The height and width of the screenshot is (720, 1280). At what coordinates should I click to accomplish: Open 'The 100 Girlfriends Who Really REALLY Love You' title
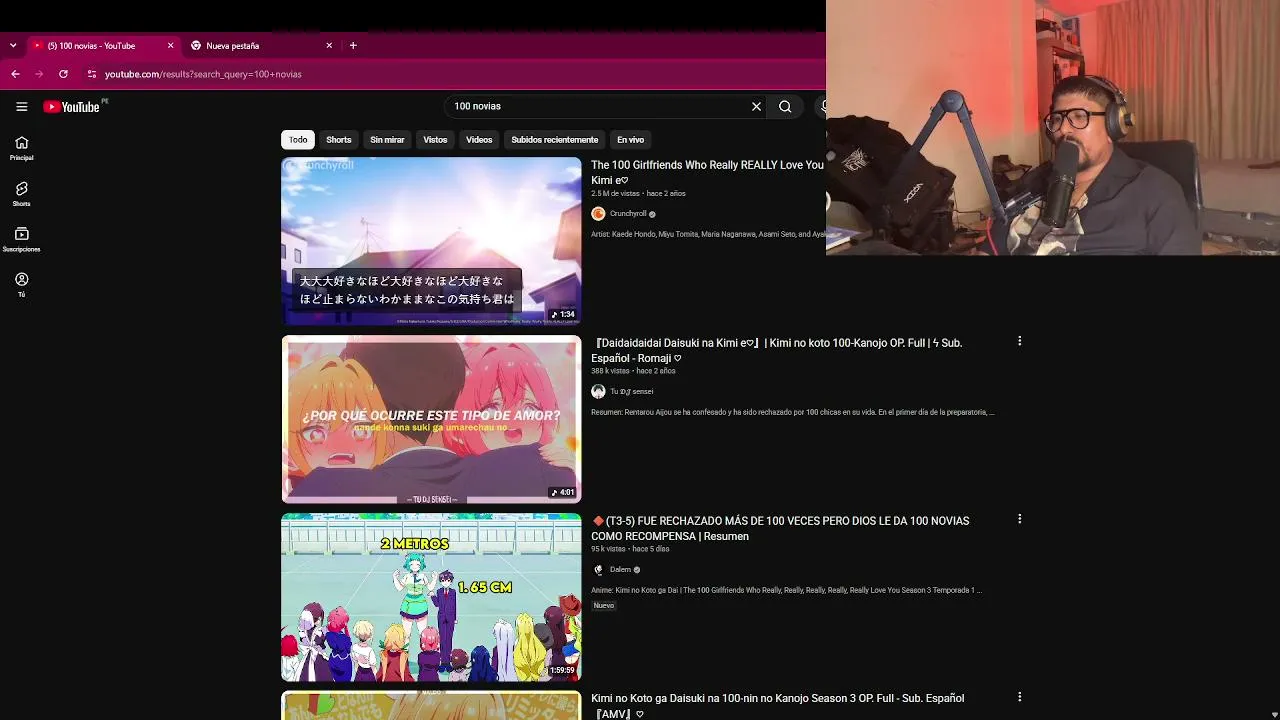click(x=707, y=173)
